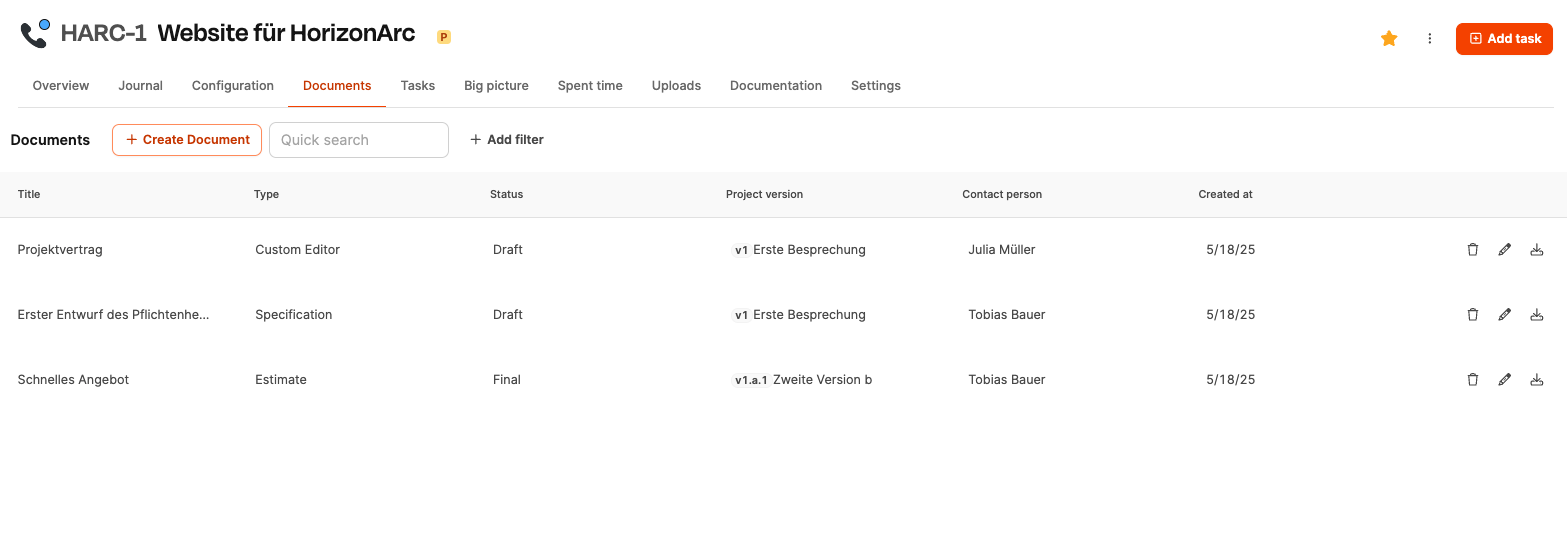Download the Projektvertrag document
The height and width of the screenshot is (557, 1567).
pos(1537,250)
